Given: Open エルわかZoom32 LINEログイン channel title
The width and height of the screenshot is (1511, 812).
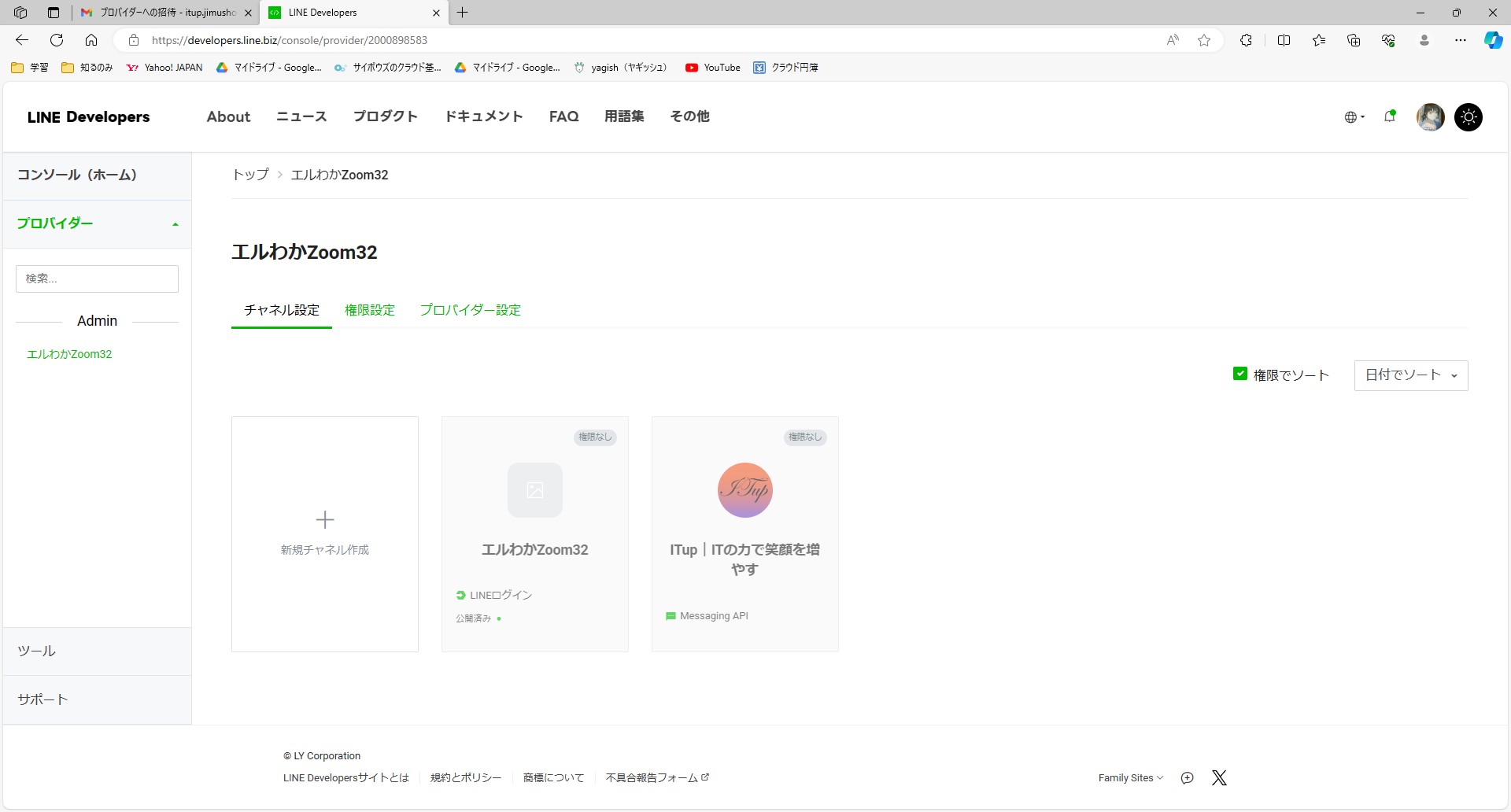Looking at the screenshot, I should [535, 550].
